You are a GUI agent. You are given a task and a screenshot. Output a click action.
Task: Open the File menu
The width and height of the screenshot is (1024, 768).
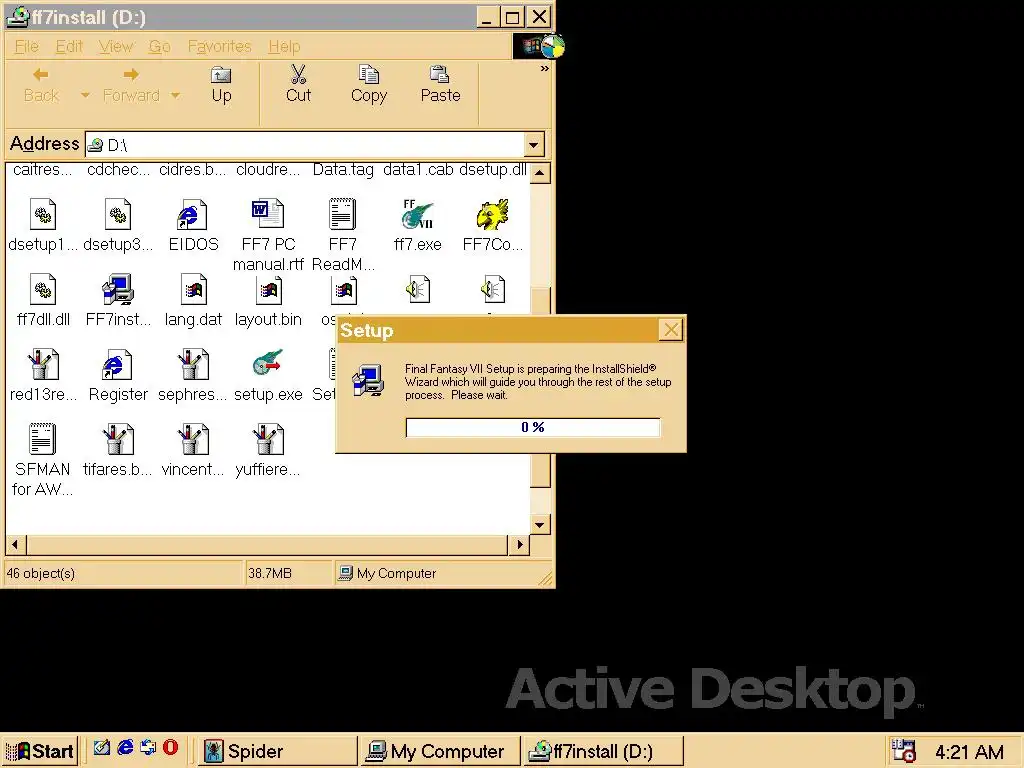(27, 46)
